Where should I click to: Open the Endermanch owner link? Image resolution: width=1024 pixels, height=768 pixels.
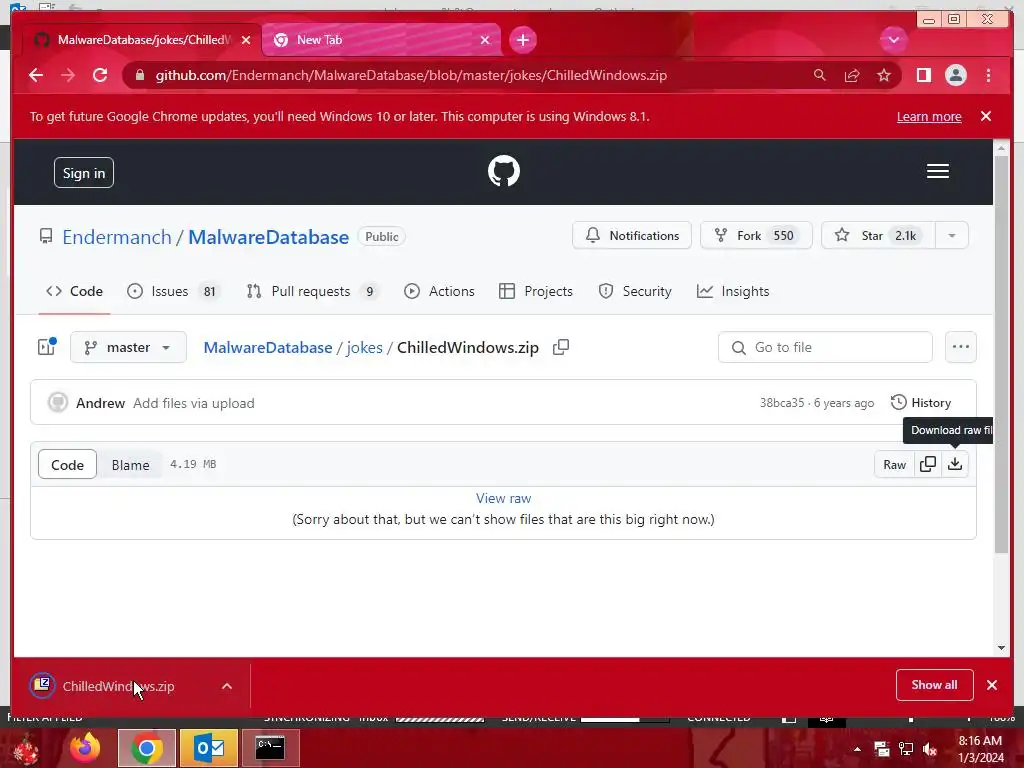(117, 237)
